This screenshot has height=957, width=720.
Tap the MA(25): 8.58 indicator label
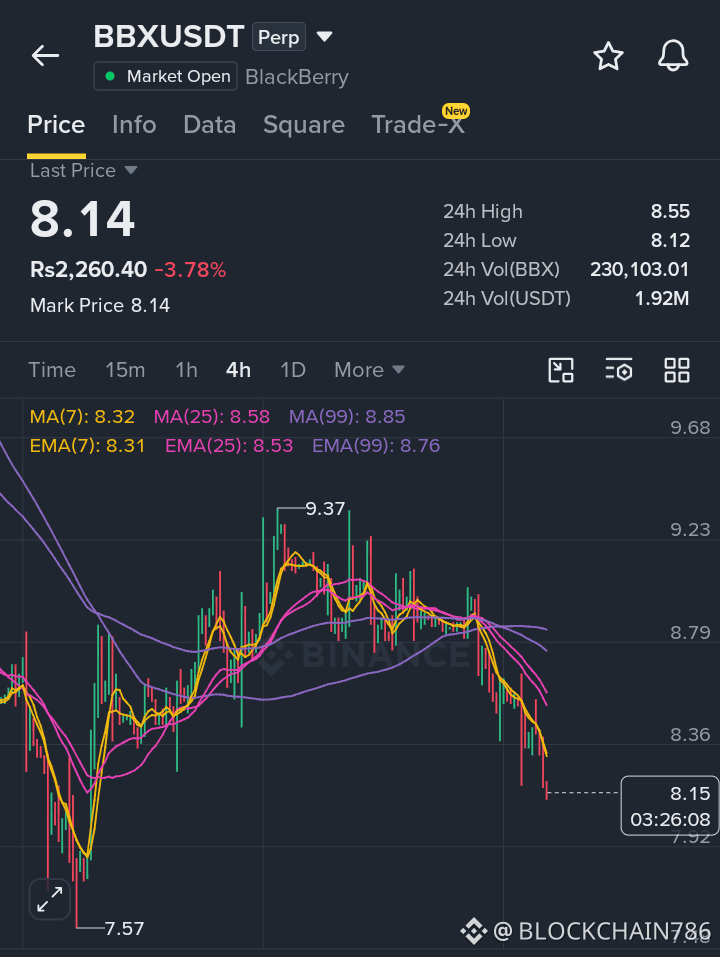pyautogui.click(x=212, y=417)
